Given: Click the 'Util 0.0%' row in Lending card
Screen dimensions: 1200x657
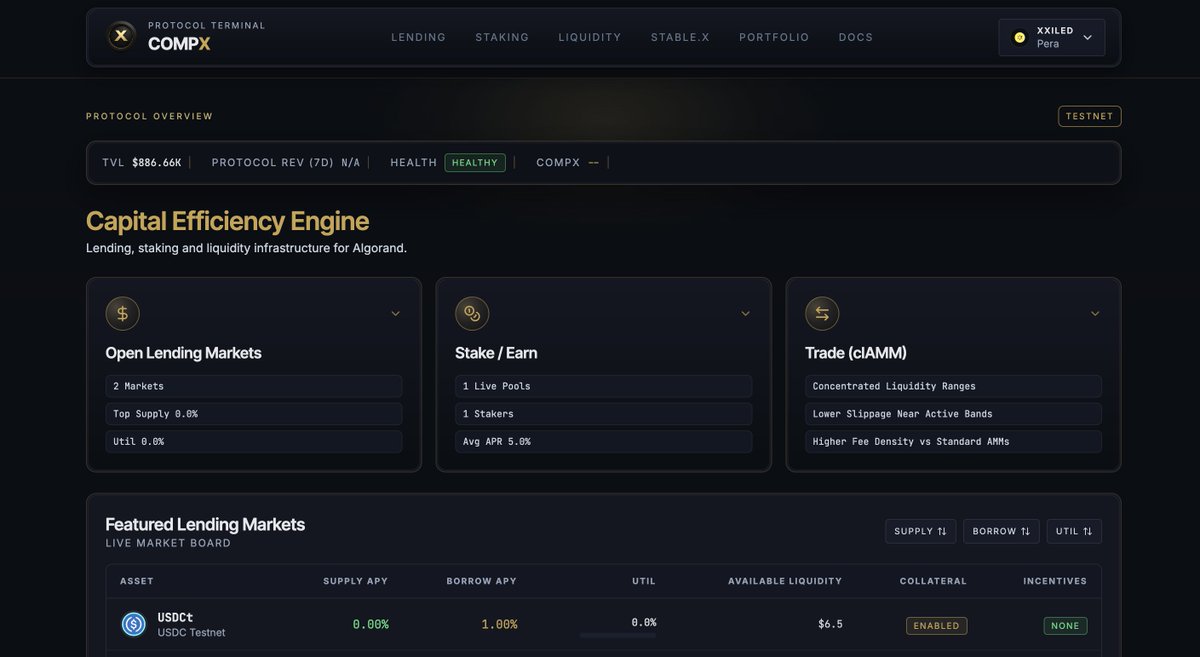Looking at the screenshot, I should pyautogui.click(x=254, y=441).
